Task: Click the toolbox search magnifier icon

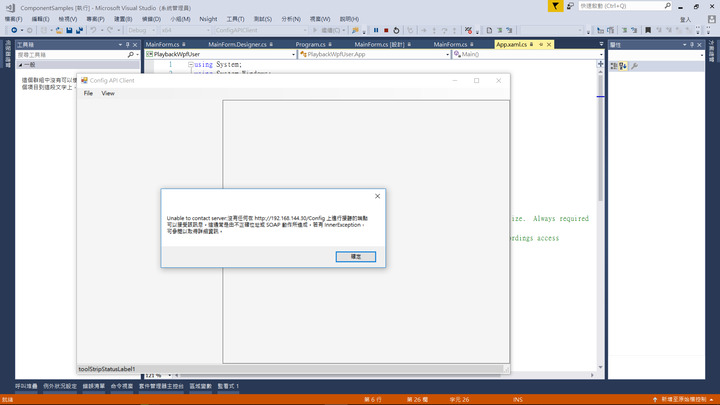Action: click(131, 55)
